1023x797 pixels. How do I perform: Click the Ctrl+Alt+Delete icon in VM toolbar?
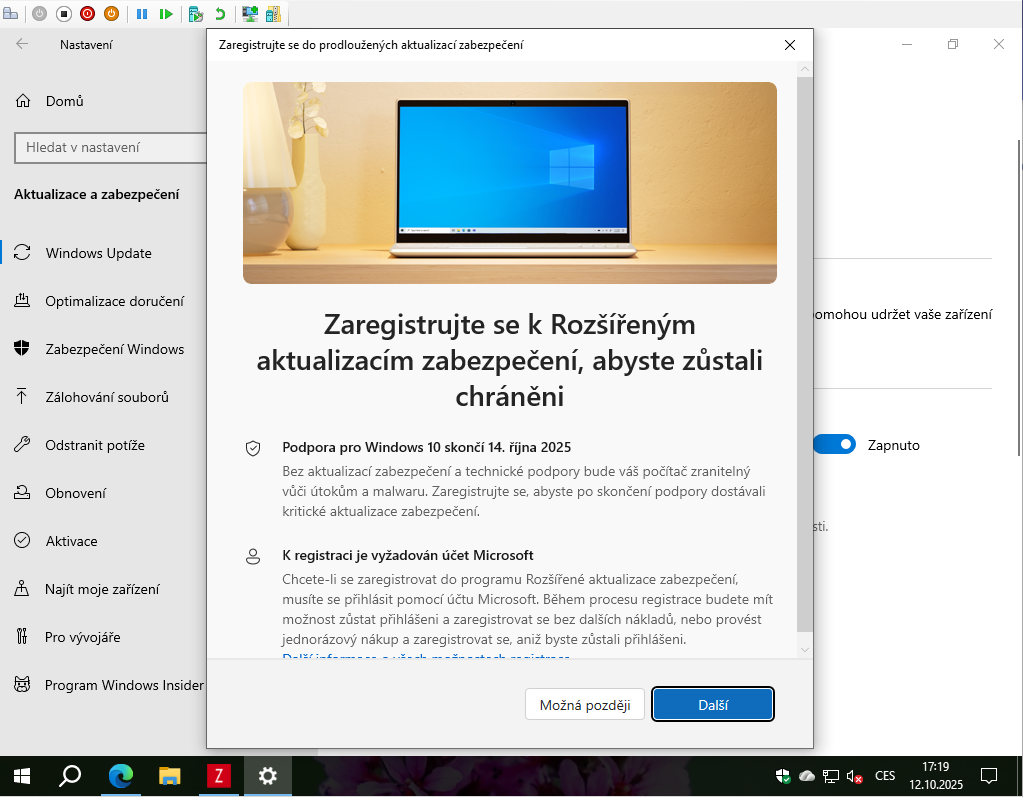[x=10, y=14]
